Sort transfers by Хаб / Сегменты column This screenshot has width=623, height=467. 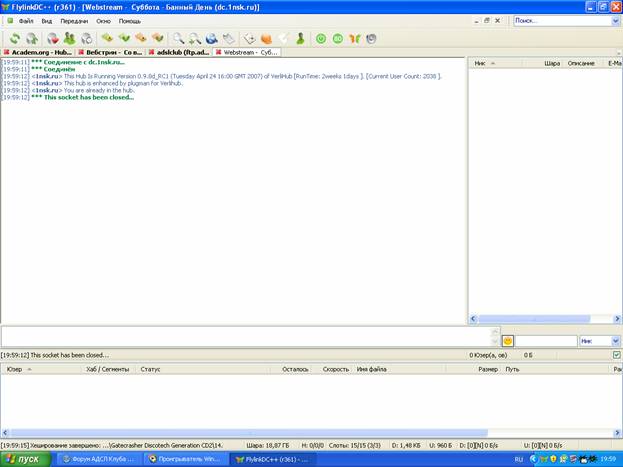[x=109, y=369]
